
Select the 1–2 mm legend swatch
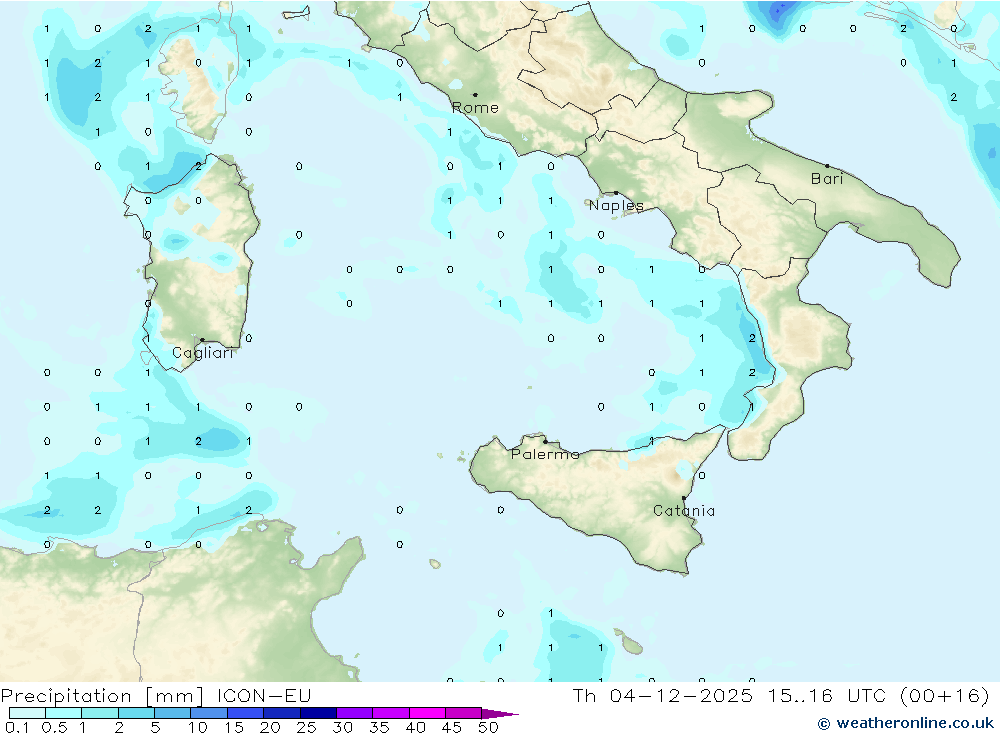100,713
